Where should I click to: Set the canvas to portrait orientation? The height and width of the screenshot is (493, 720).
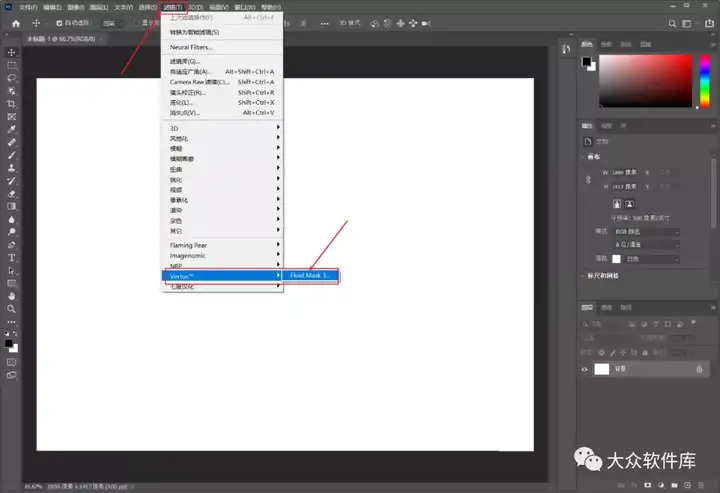(617, 204)
